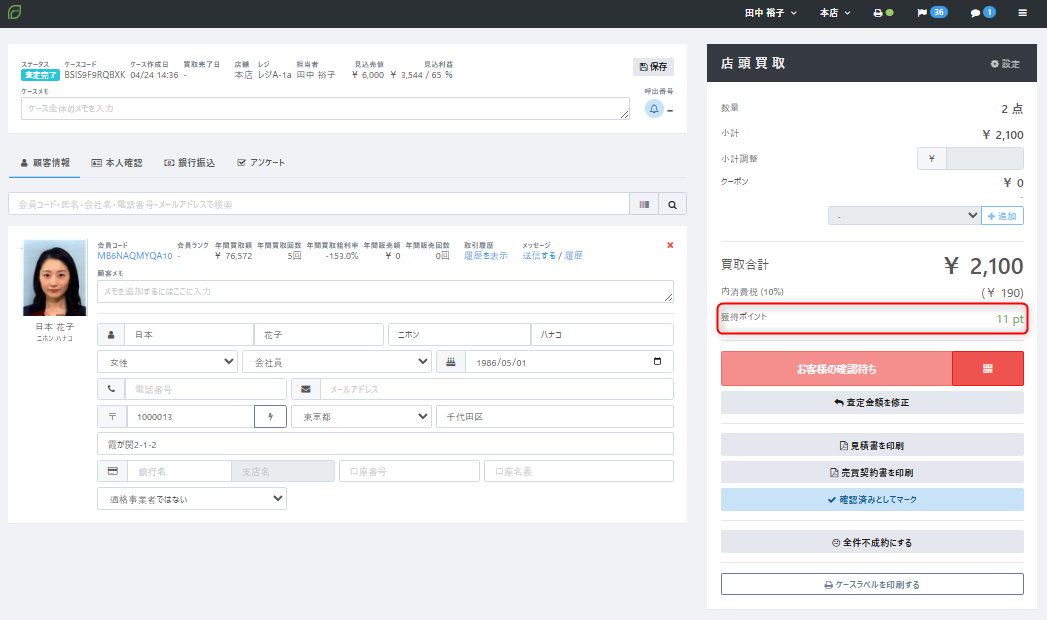Open the flag notifications with badge 36

[x=932, y=13]
